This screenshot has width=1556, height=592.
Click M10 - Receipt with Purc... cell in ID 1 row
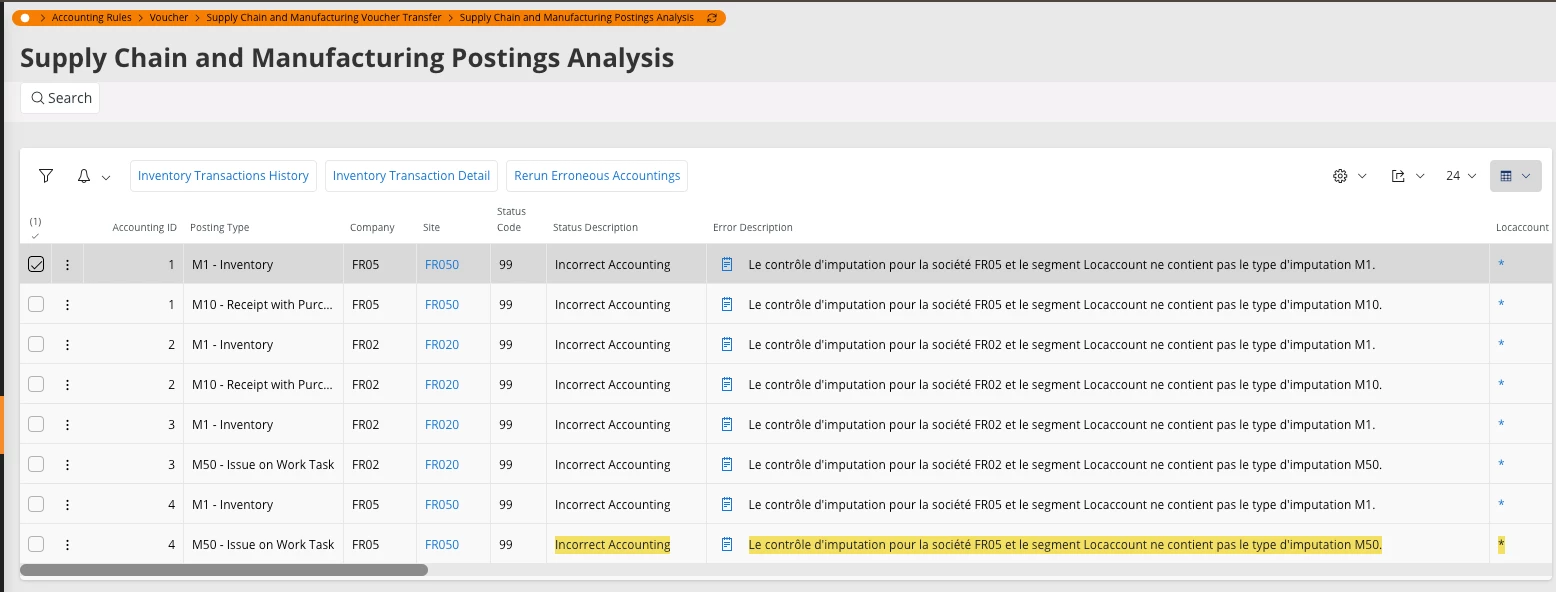262,305
